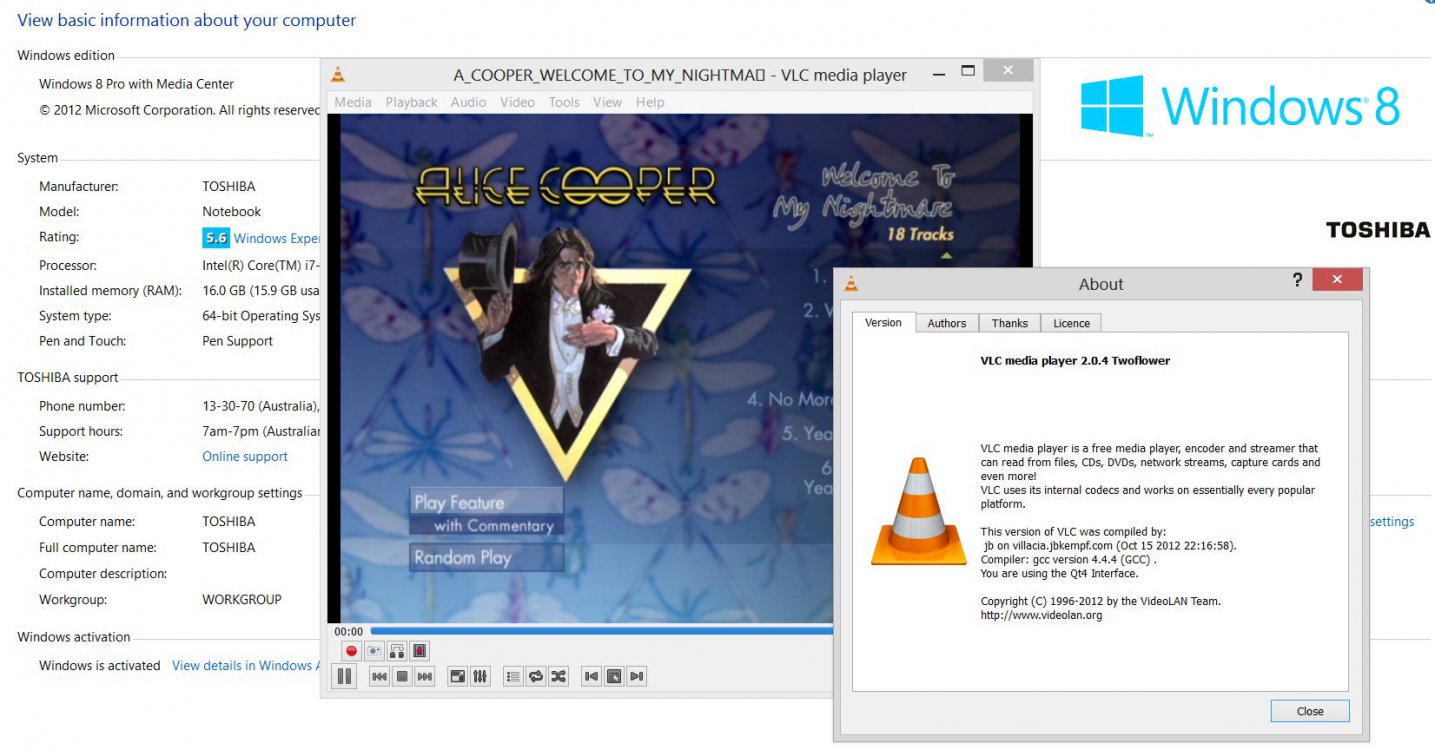Show the VLC playlist
The height and width of the screenshot is (750, 1435).
click(513, 677)
